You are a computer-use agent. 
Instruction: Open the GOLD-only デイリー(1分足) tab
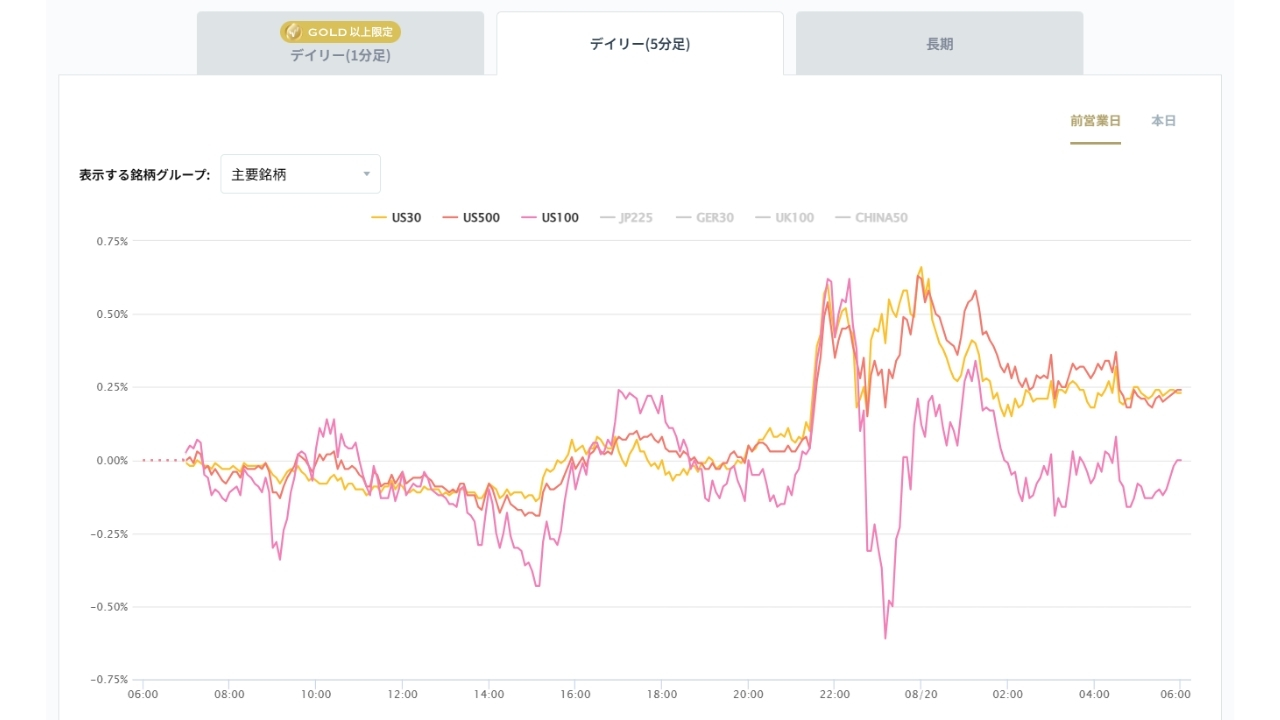tap(340, 43)
